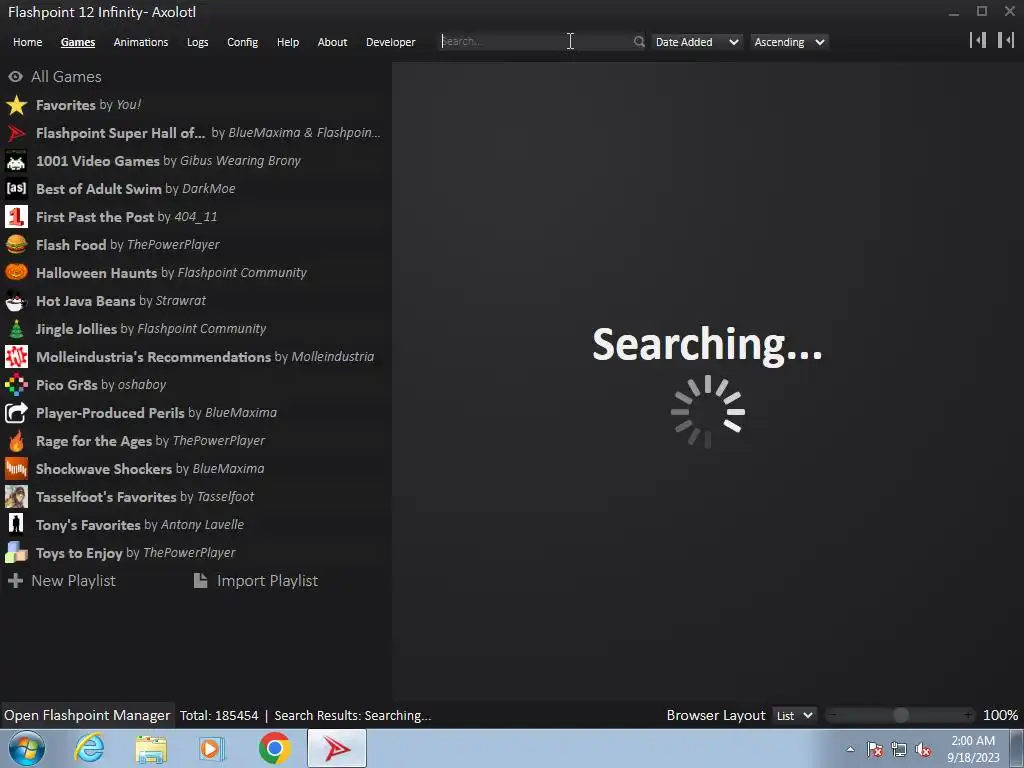Select the Games tab
This screenshot has height=768, width=1024.
(78, 42)
